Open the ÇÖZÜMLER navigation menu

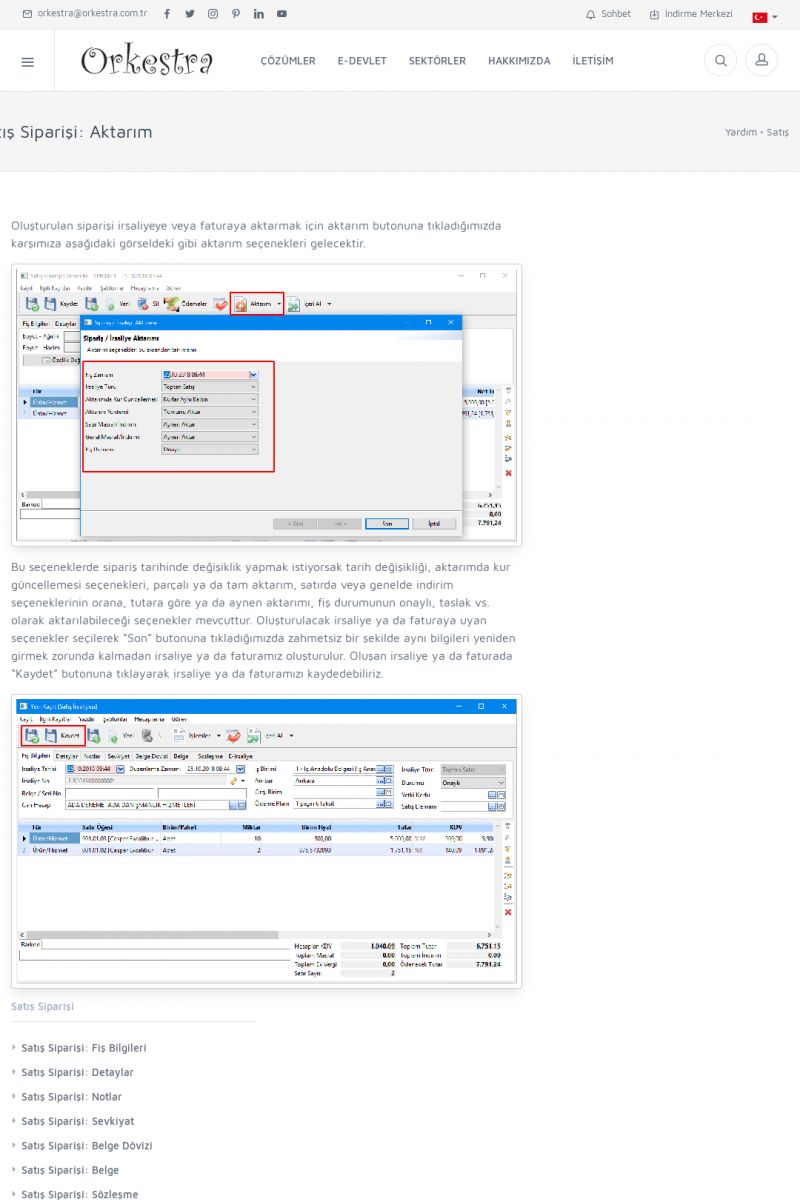pos(288,61)
